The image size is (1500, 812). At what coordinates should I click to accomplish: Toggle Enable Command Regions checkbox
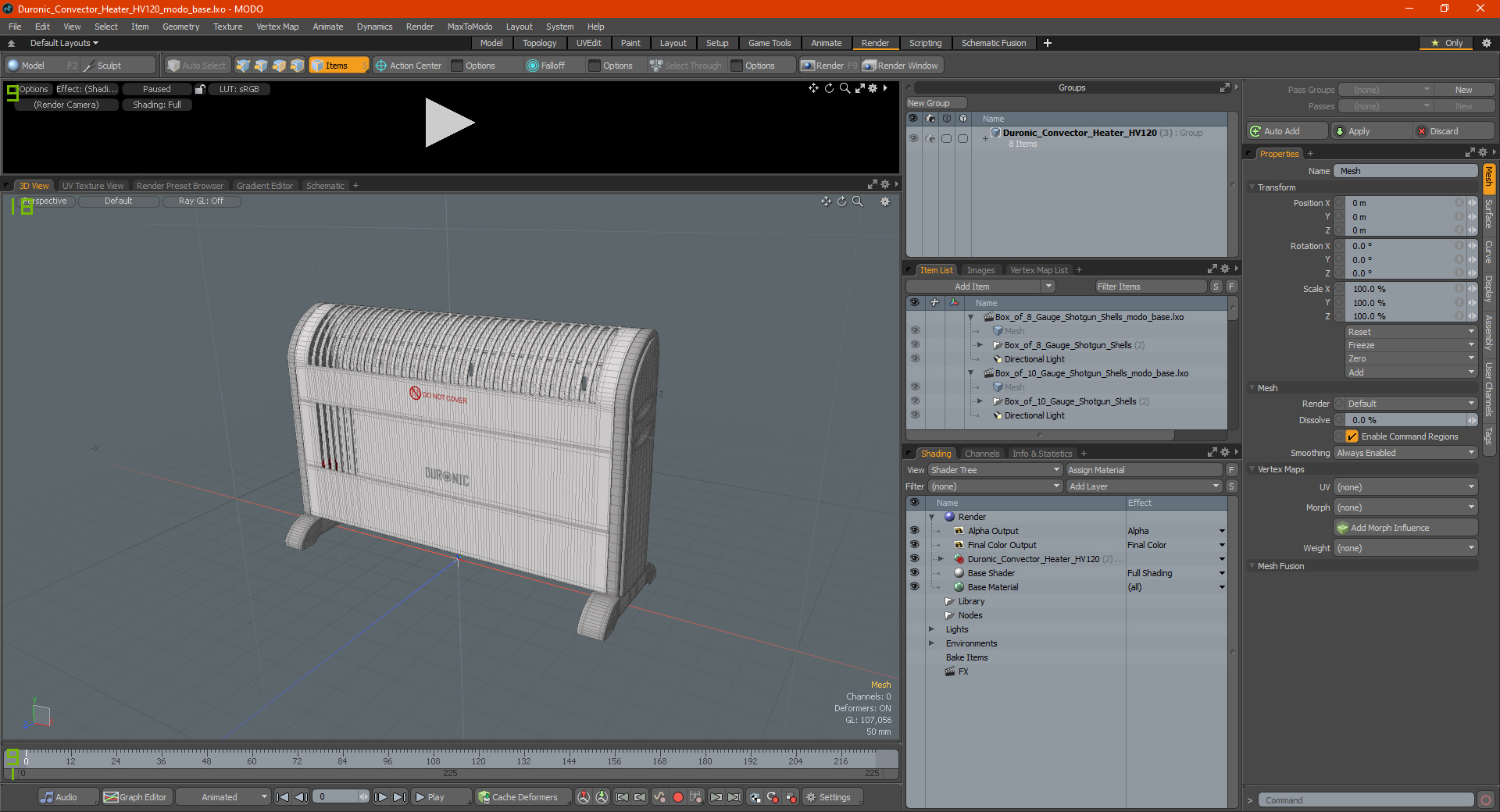(1352, 436)
